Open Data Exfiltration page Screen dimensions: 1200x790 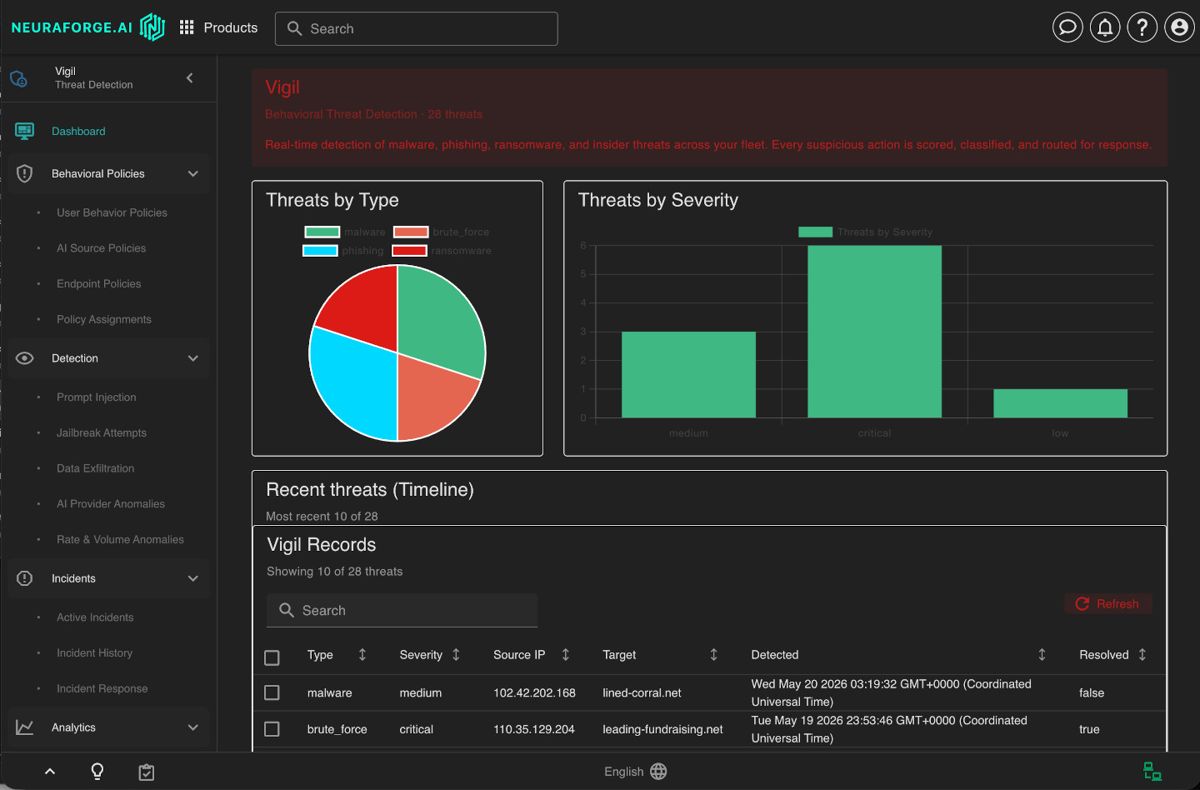[95, 469]
